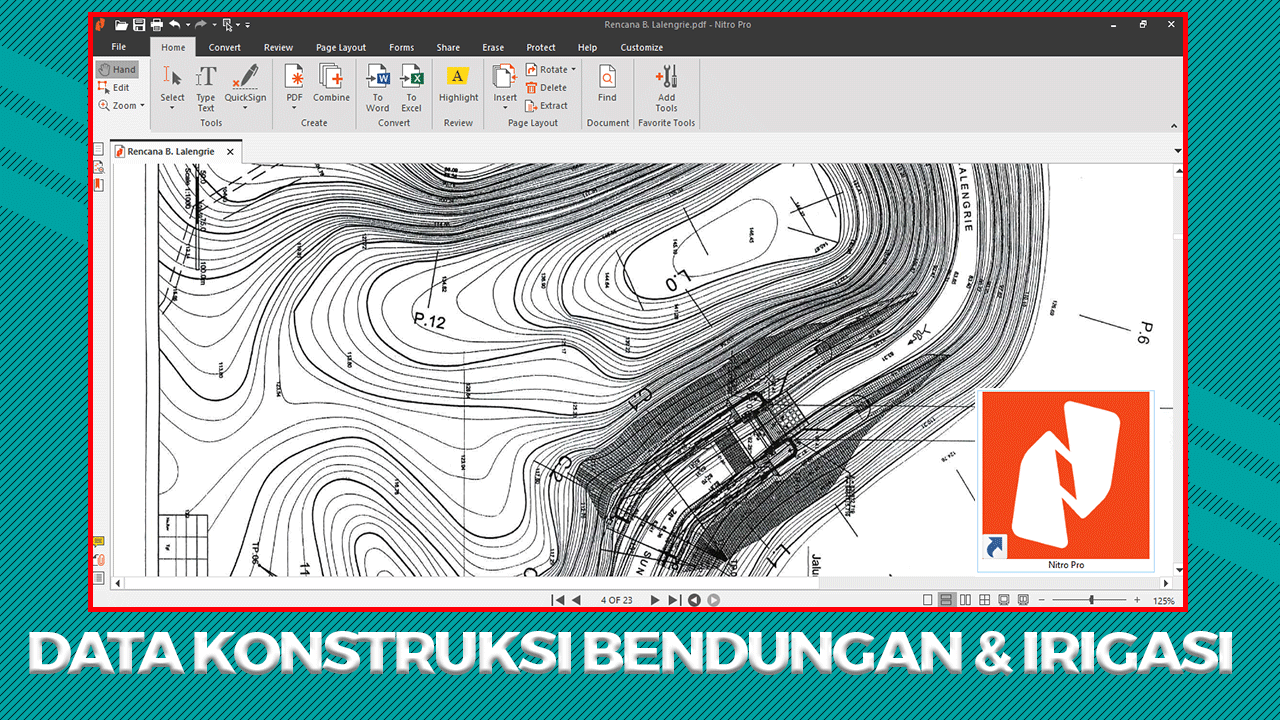
Task: Pick the Type Text tool
Action: (x=206, y=88)
